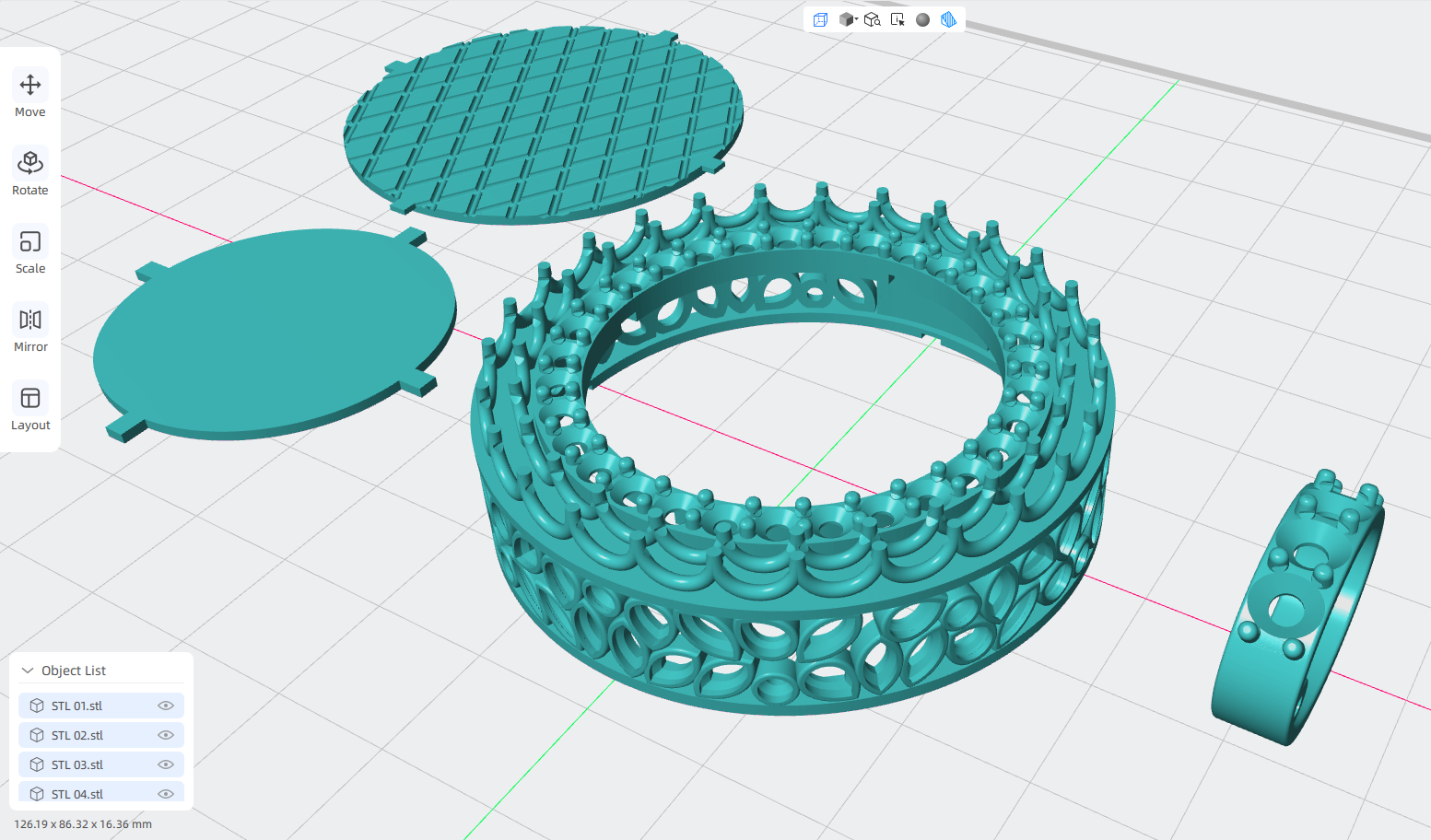1431x840 pixels.
Task: Toggle the blue wireframe-box view icon
Action: tap(820, 19)
